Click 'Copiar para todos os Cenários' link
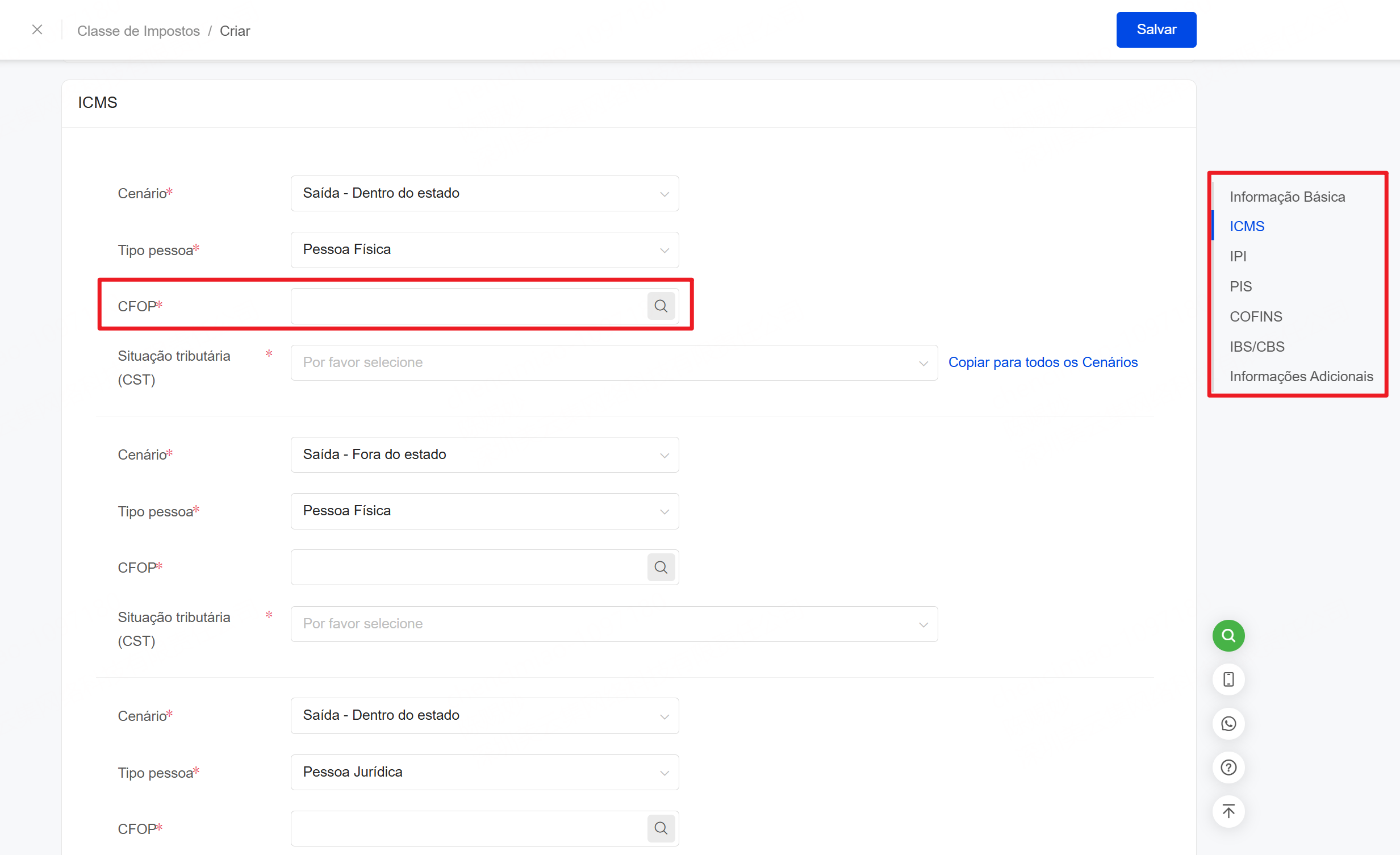The height and width of the screenshot is (855, 1400). pyautogui.click(x=1042, y=362)
